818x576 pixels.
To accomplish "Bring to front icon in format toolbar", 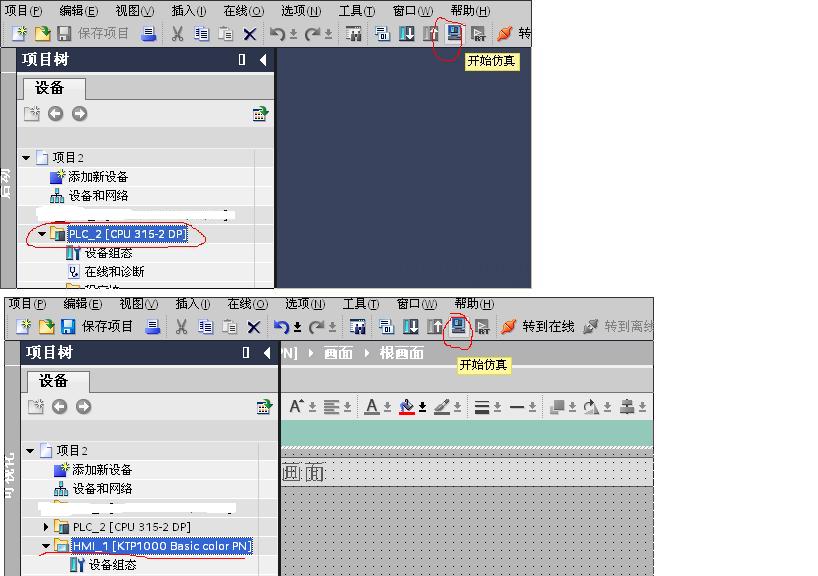I will coord(558,406).
